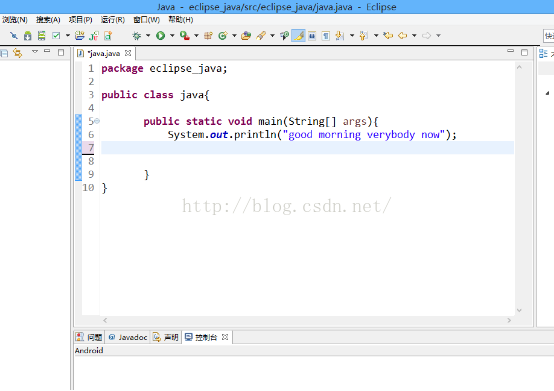Click the Open Type folder icon
Screen dimensions: 554x391
(246, 36)
